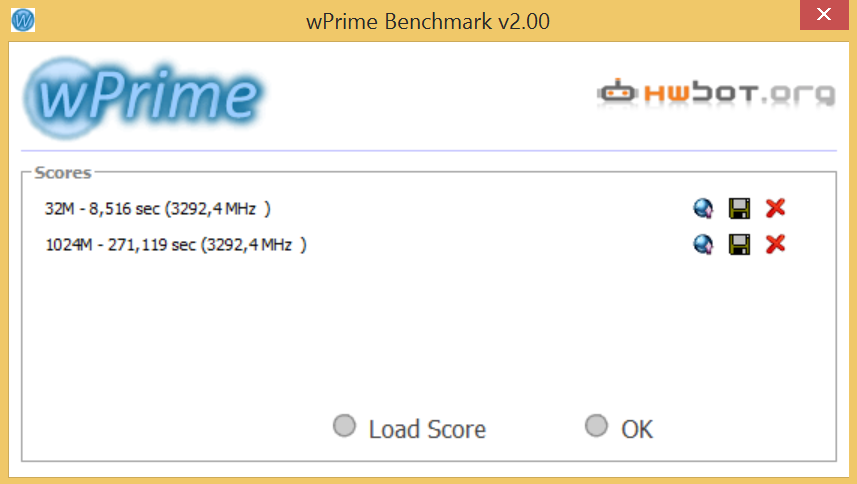Click the wPrime logo banner
857x484 pixels.
click(x=144, y=97)
